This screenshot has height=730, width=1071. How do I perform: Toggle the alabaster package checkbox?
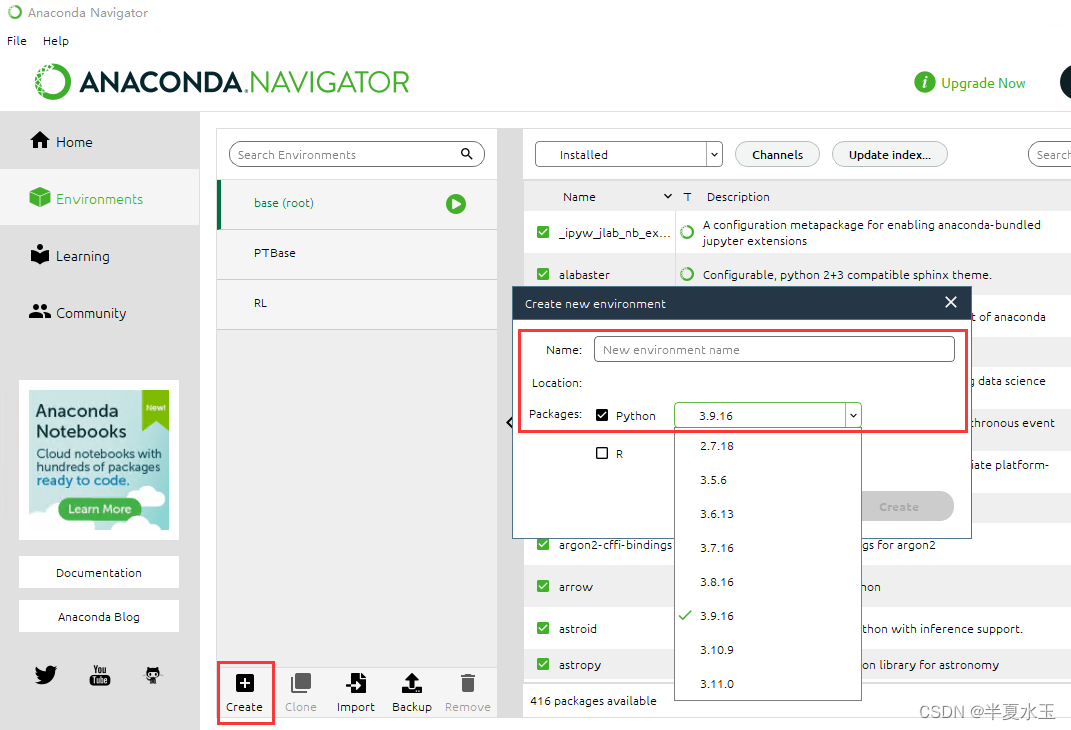543,274
